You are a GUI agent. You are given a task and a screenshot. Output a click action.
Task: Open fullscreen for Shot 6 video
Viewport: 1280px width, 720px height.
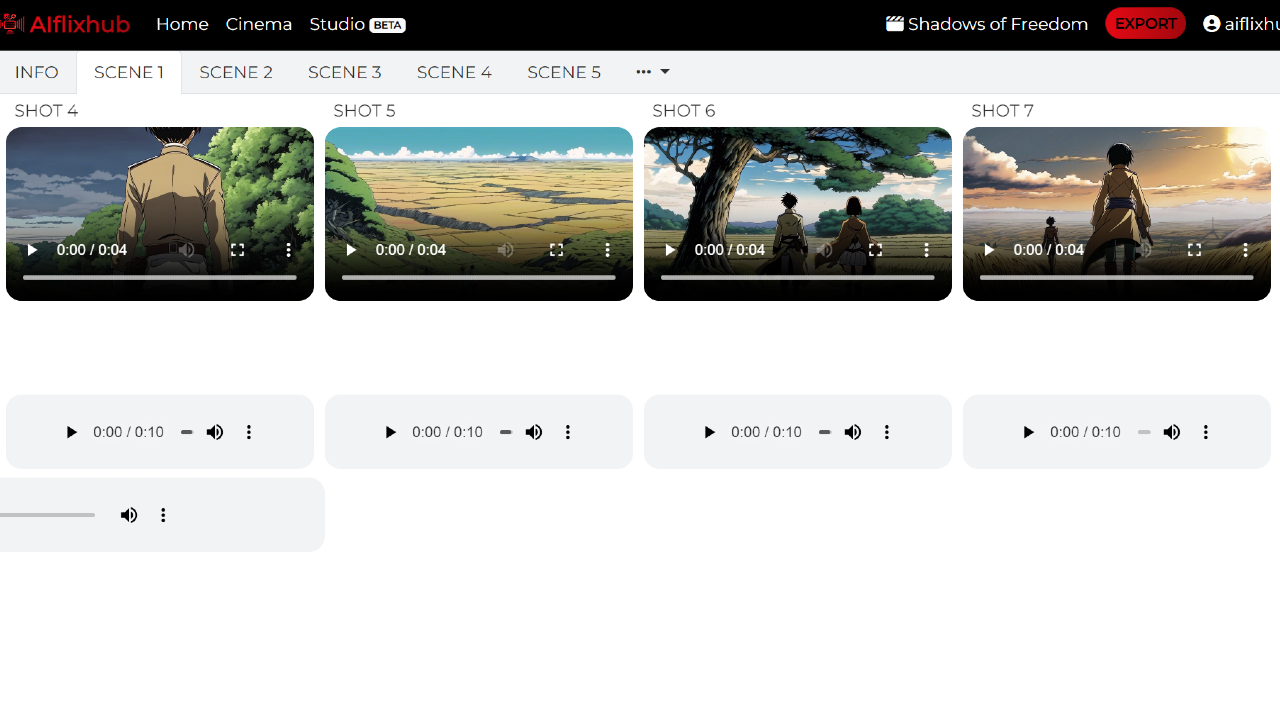pos(876,250)
